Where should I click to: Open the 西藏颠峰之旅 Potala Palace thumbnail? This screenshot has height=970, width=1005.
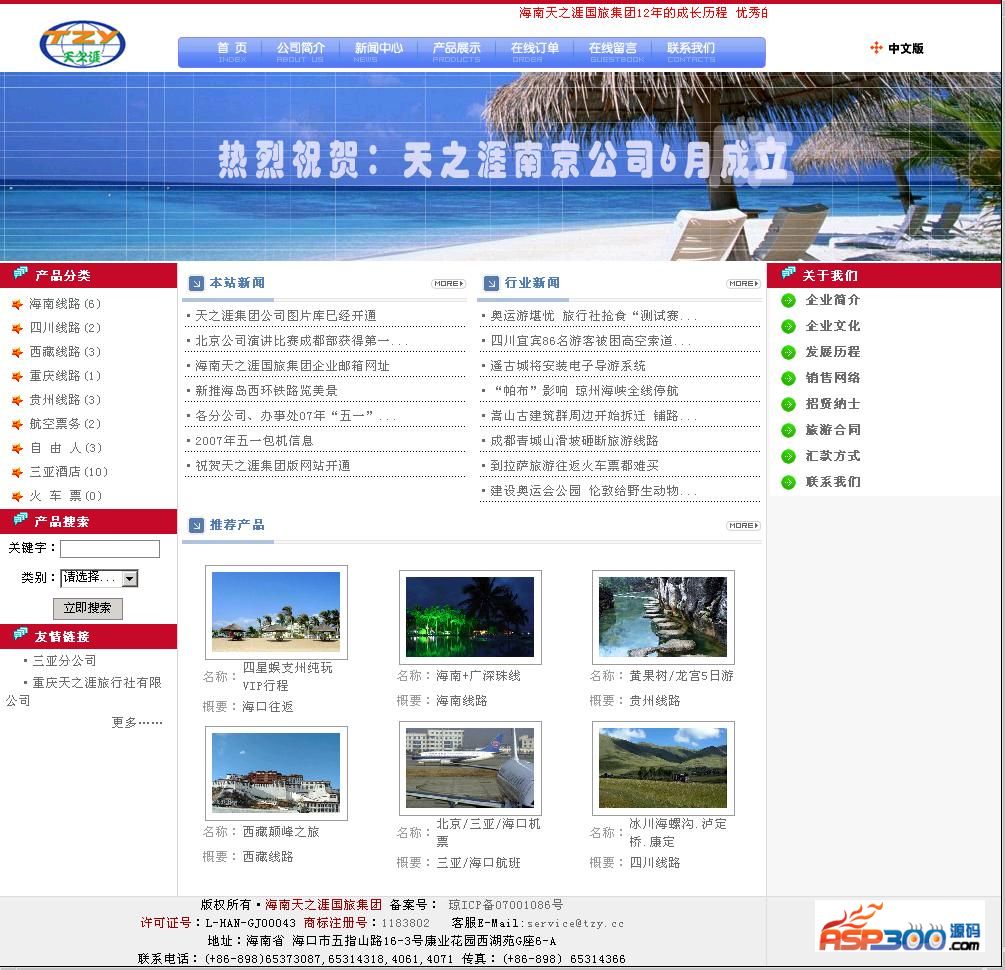(276, 773)
